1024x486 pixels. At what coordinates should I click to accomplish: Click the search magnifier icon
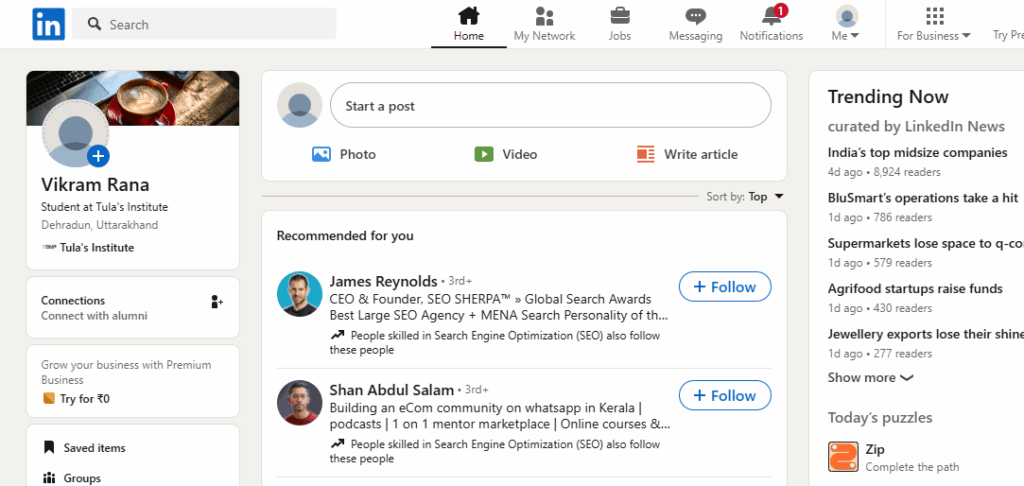tap(95, 24)
